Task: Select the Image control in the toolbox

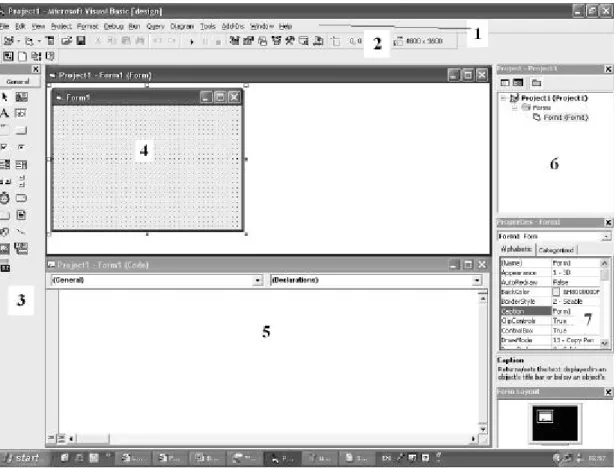Action: pyautogui.click(x=4, y=249)
